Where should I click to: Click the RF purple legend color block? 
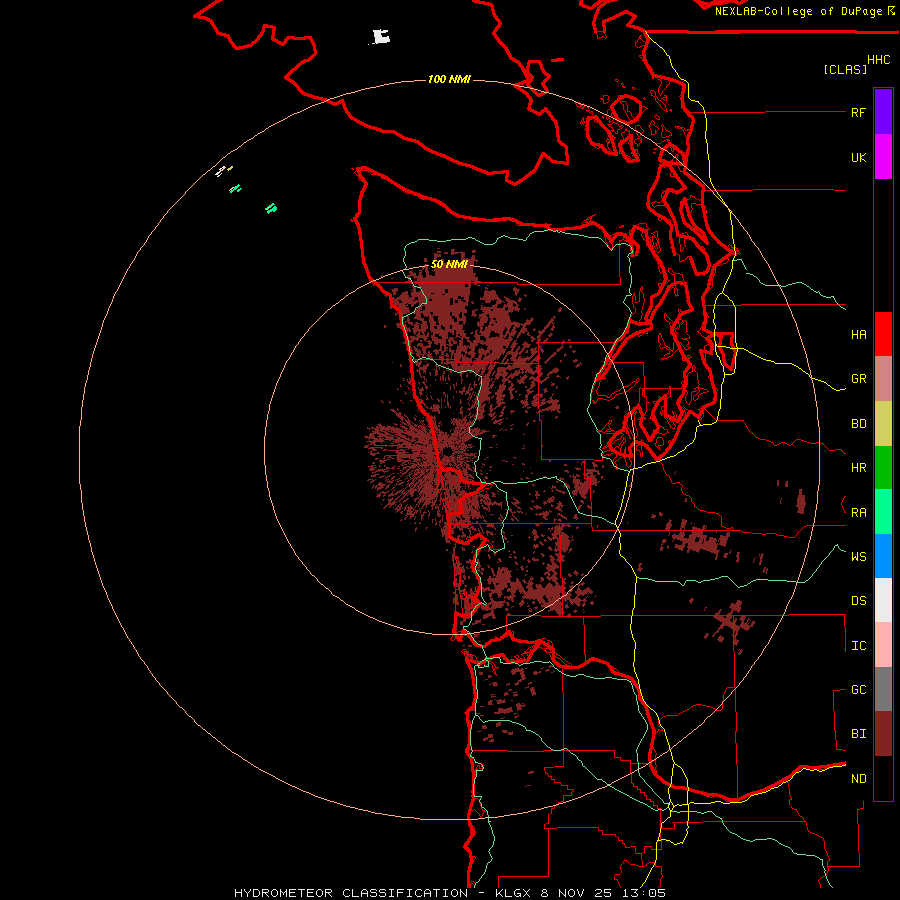tap(883, 111)
